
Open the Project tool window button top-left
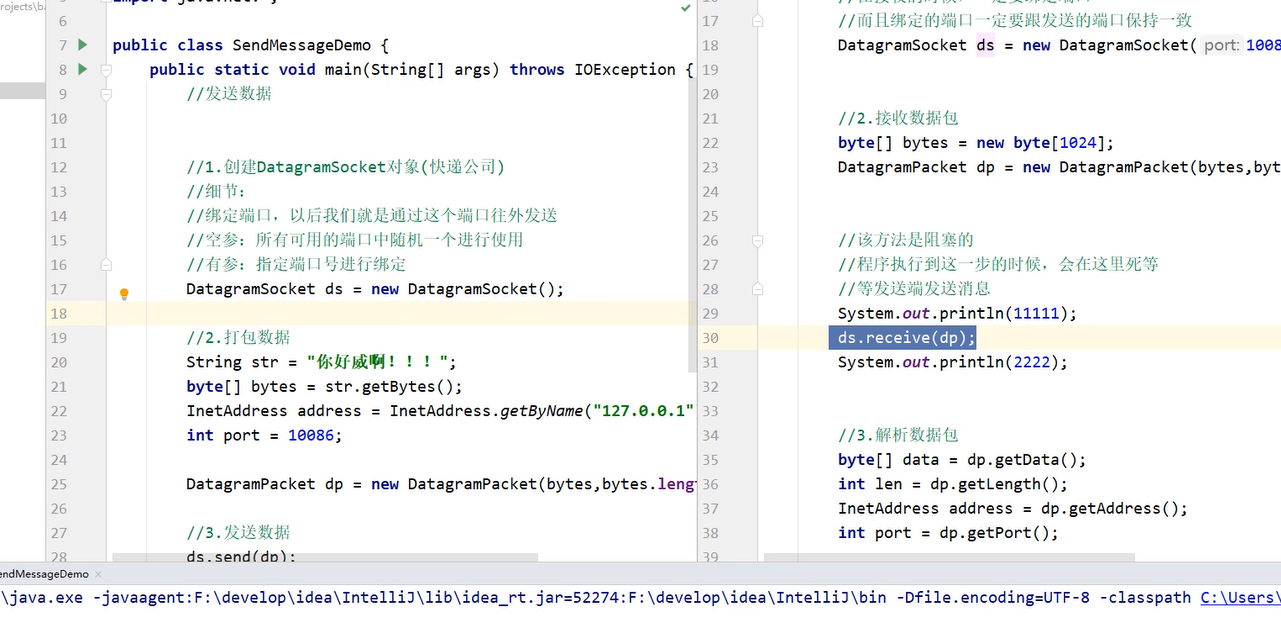pyautogui.click(x=20, y=5)
